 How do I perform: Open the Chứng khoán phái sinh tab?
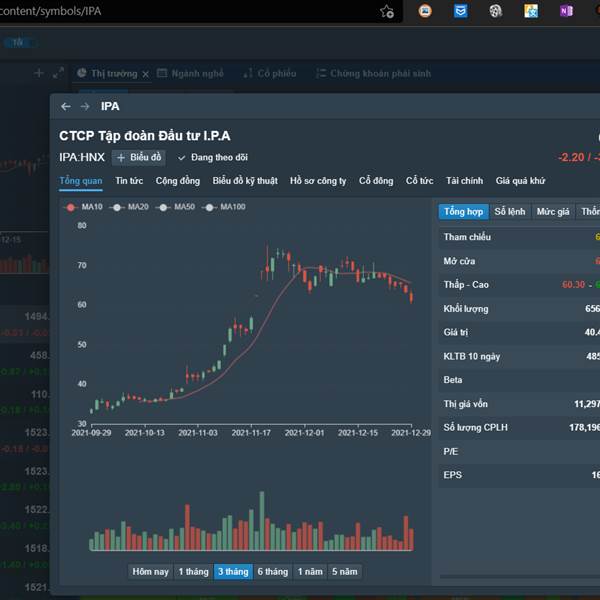coord(373,73)
